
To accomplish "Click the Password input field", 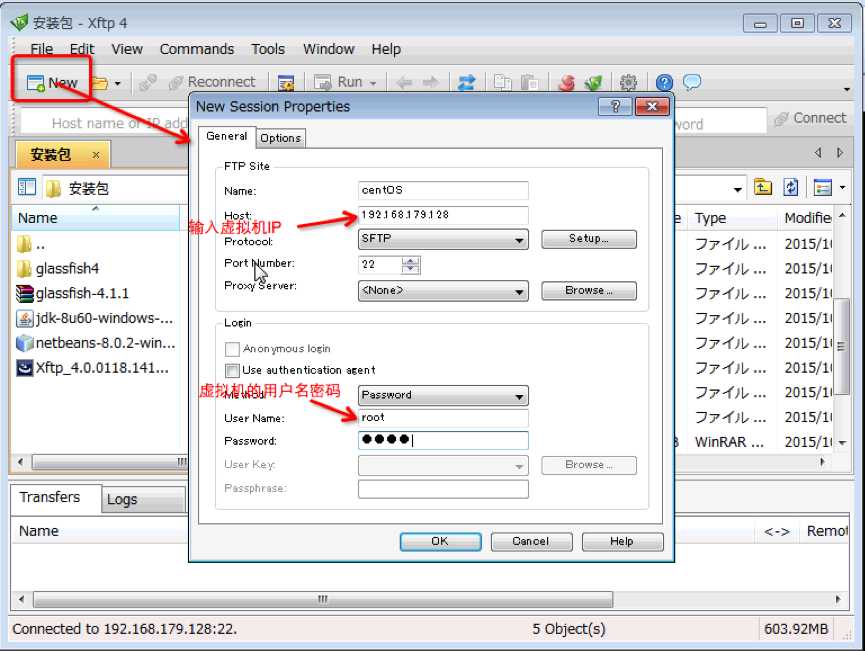I will point(443,440).
